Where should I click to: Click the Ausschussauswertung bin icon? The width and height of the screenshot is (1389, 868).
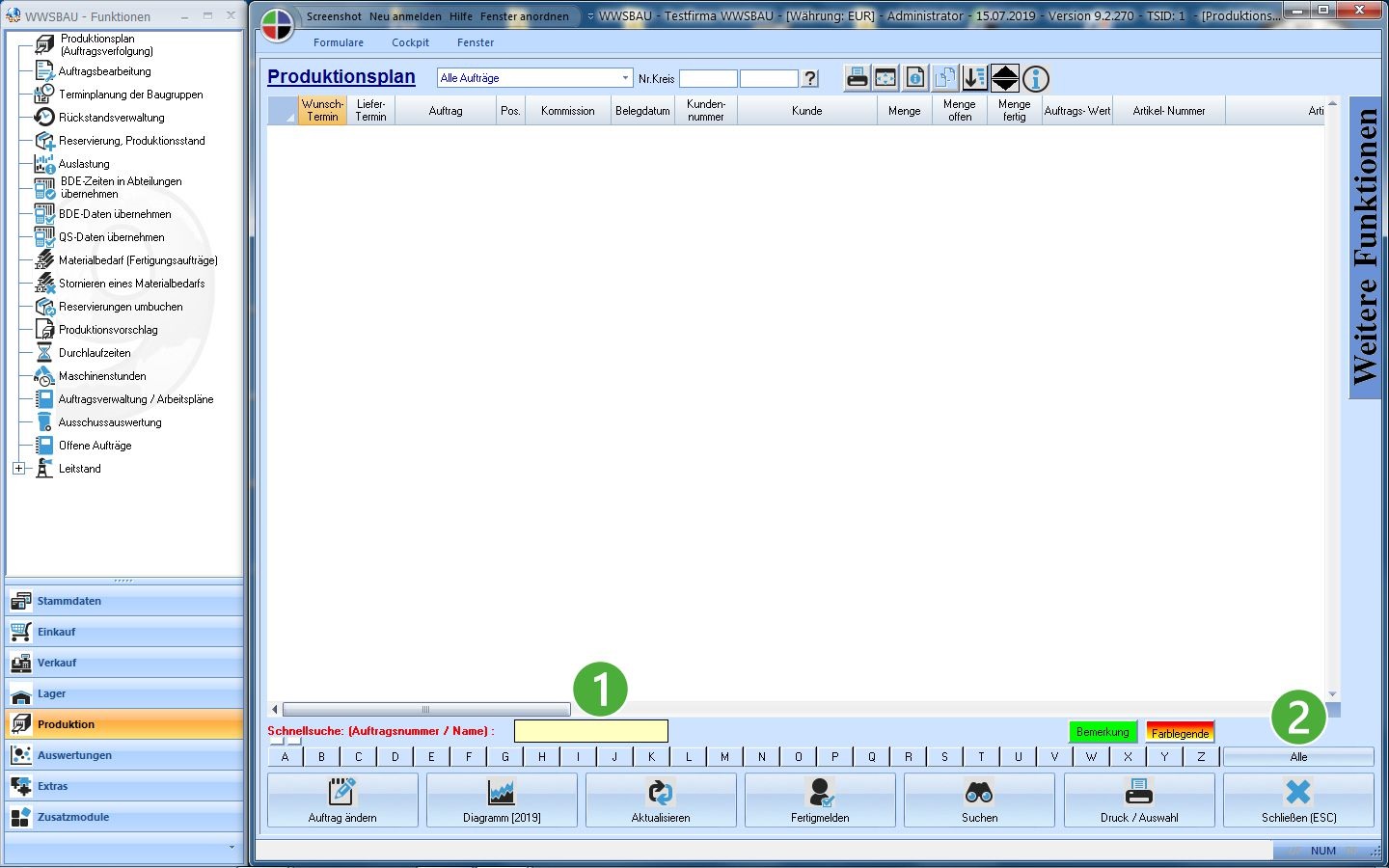44,421
